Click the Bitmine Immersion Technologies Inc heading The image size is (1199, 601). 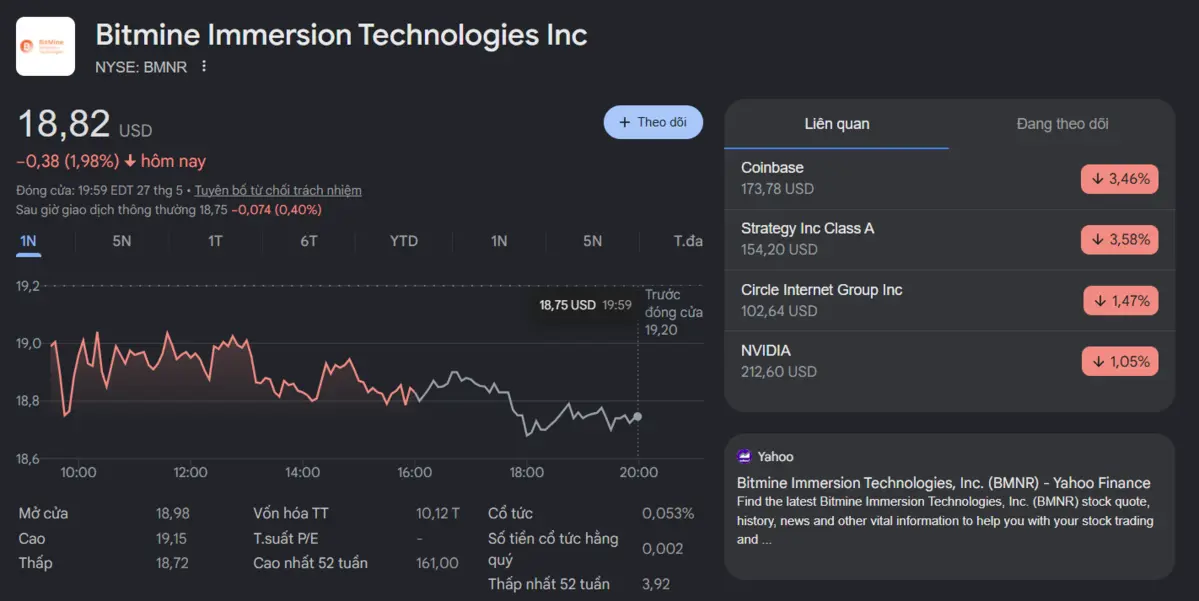[x=341, y=34]
